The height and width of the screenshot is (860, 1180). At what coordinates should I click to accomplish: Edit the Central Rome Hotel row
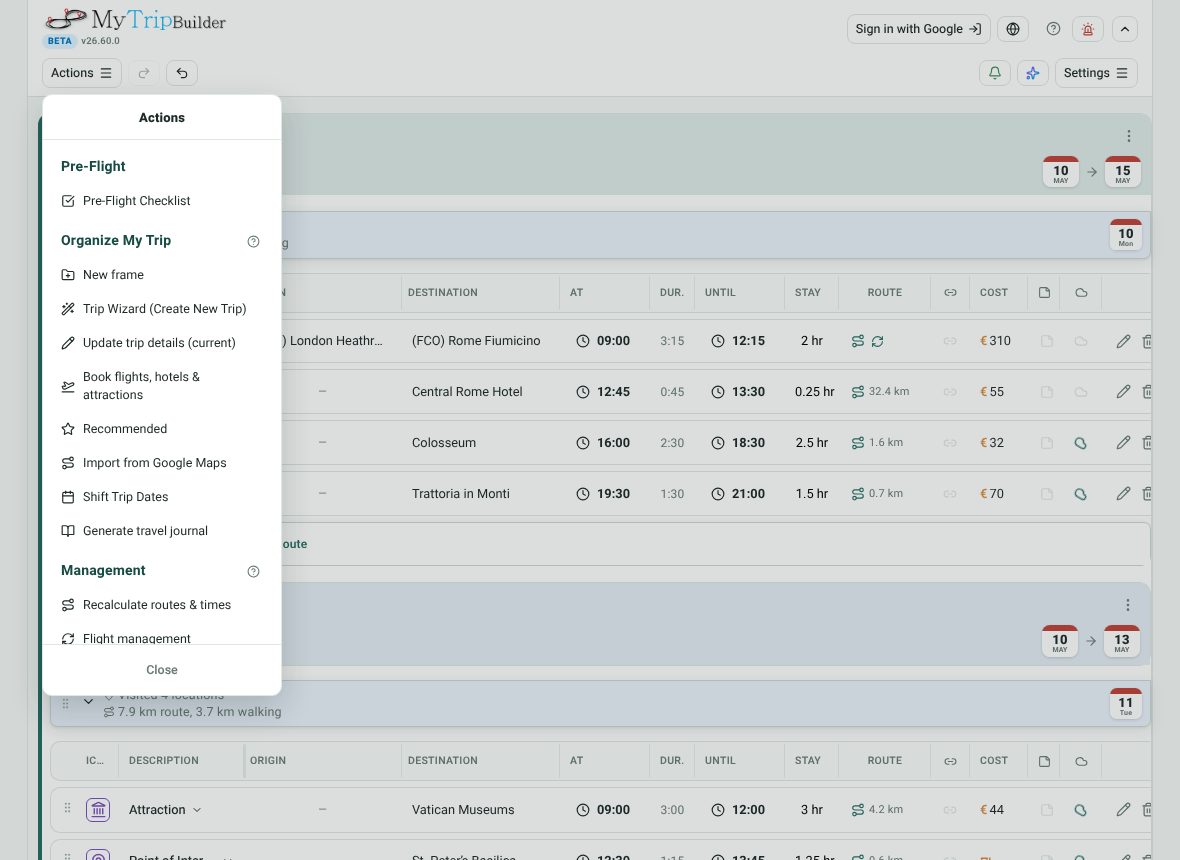pos(1123,392)
